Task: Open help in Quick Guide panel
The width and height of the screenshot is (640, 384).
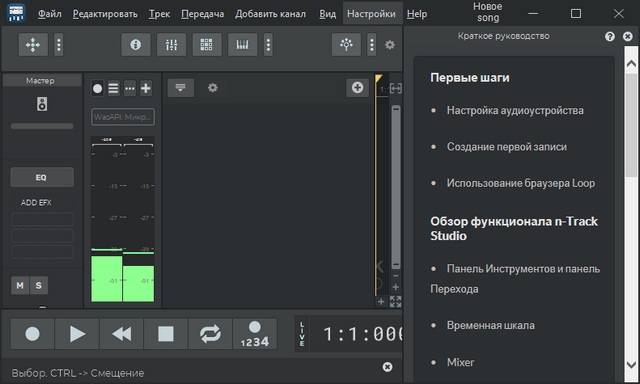Action: [x=610, y=37]
